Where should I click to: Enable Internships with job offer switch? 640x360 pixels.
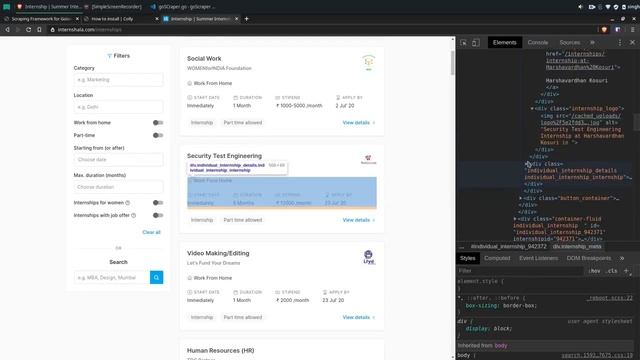[158, 215]
